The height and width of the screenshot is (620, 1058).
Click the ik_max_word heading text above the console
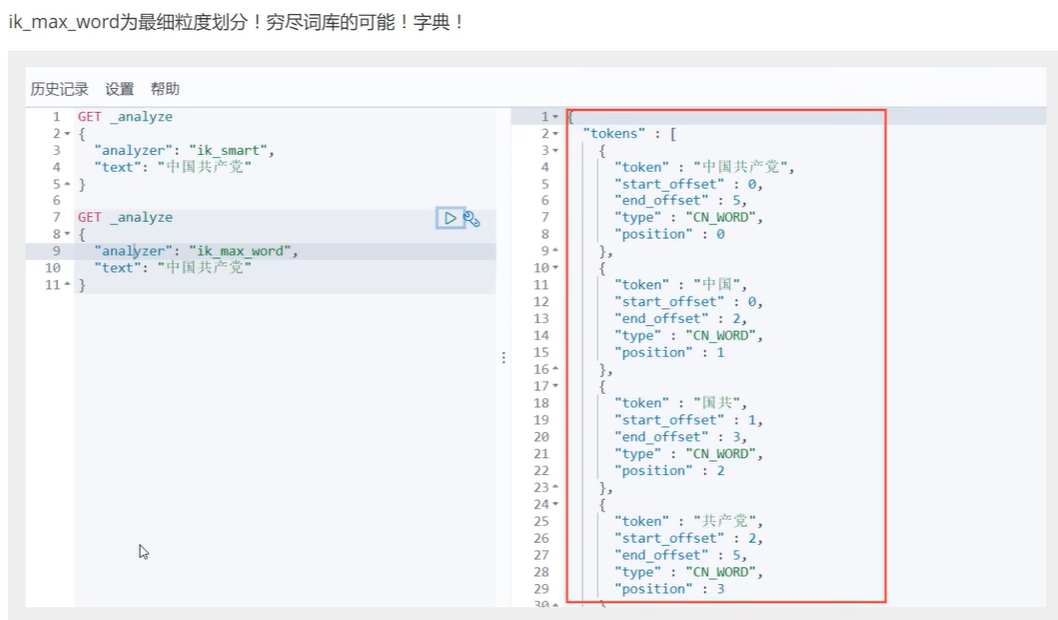pyautogui.click(x=237, y=22)
